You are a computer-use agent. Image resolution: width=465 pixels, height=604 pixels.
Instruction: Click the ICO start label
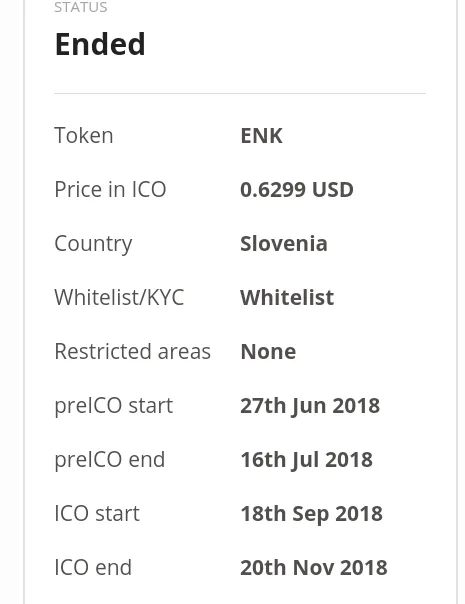point(97,513)
